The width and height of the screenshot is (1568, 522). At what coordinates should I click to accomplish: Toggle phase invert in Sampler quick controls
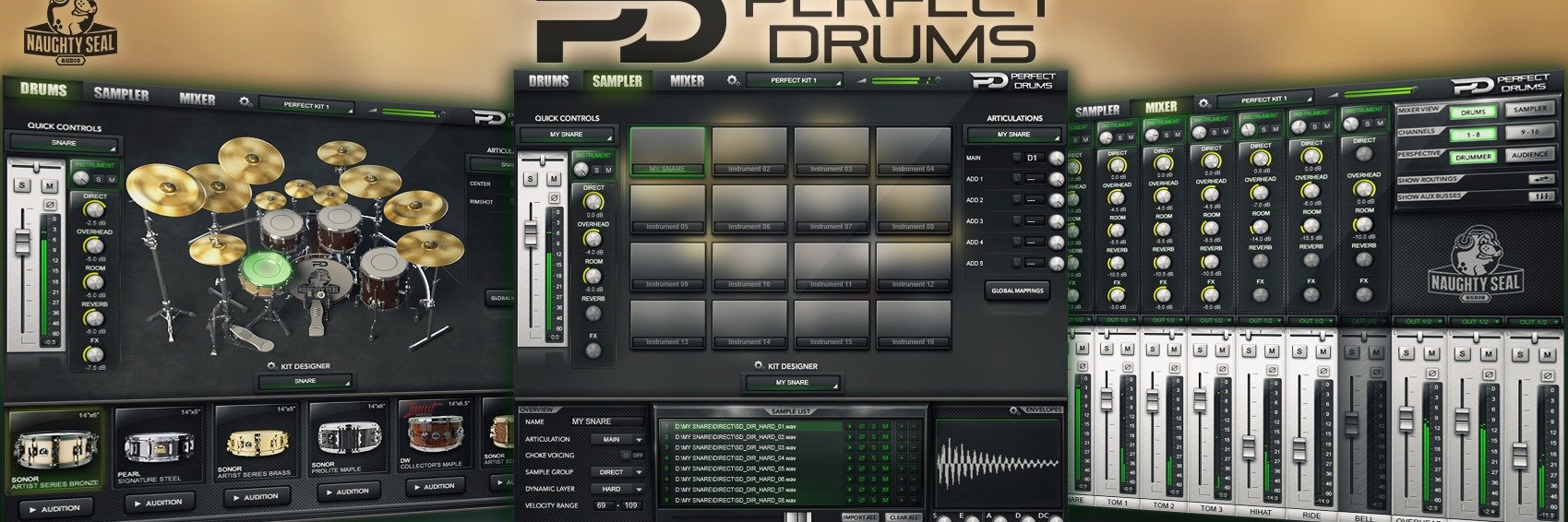pyautogui.click(x=554, y=197)
